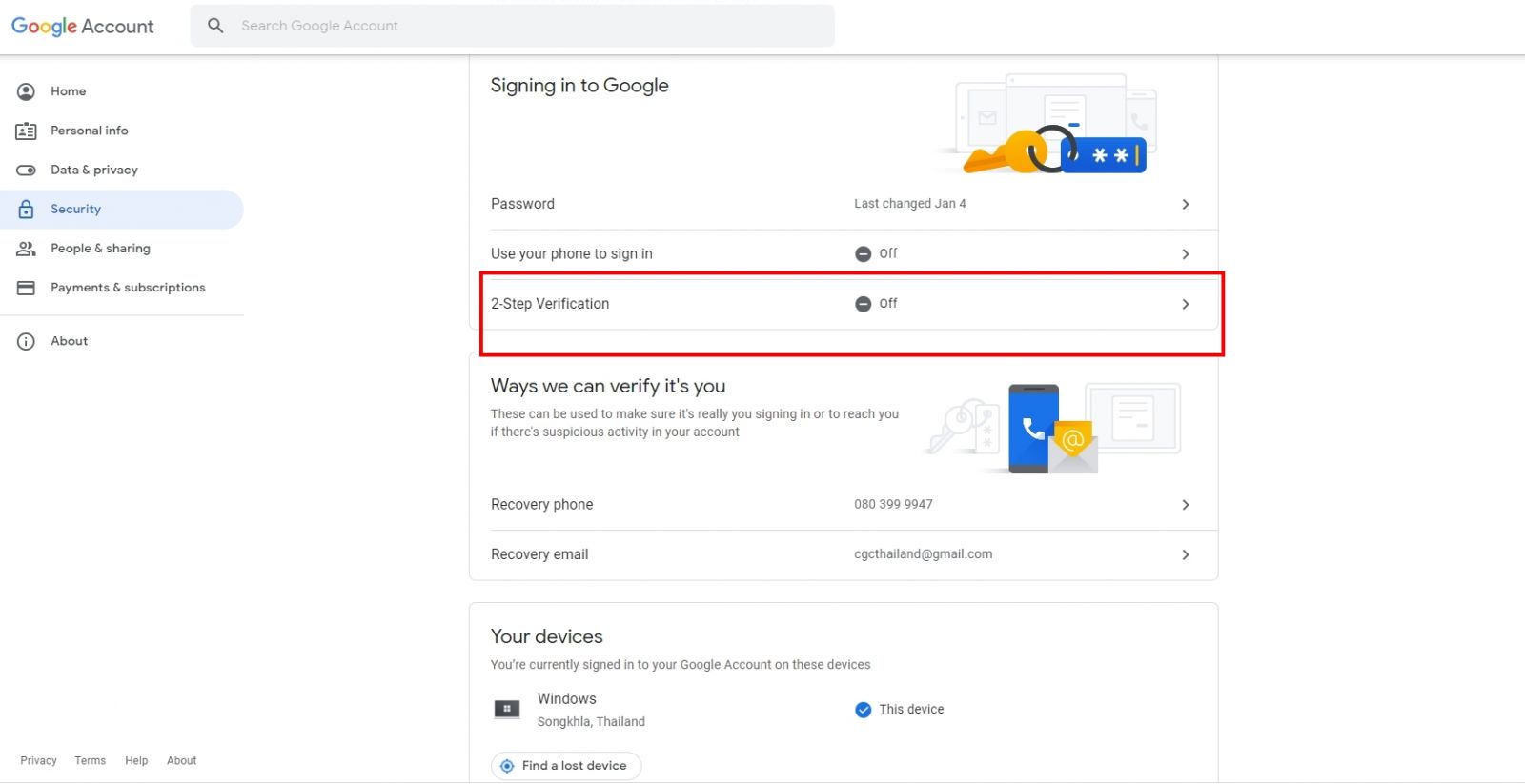Screen dimensions: 1525x784
Task: Click phone number 080 399 9947
Action: click(893, 504)
